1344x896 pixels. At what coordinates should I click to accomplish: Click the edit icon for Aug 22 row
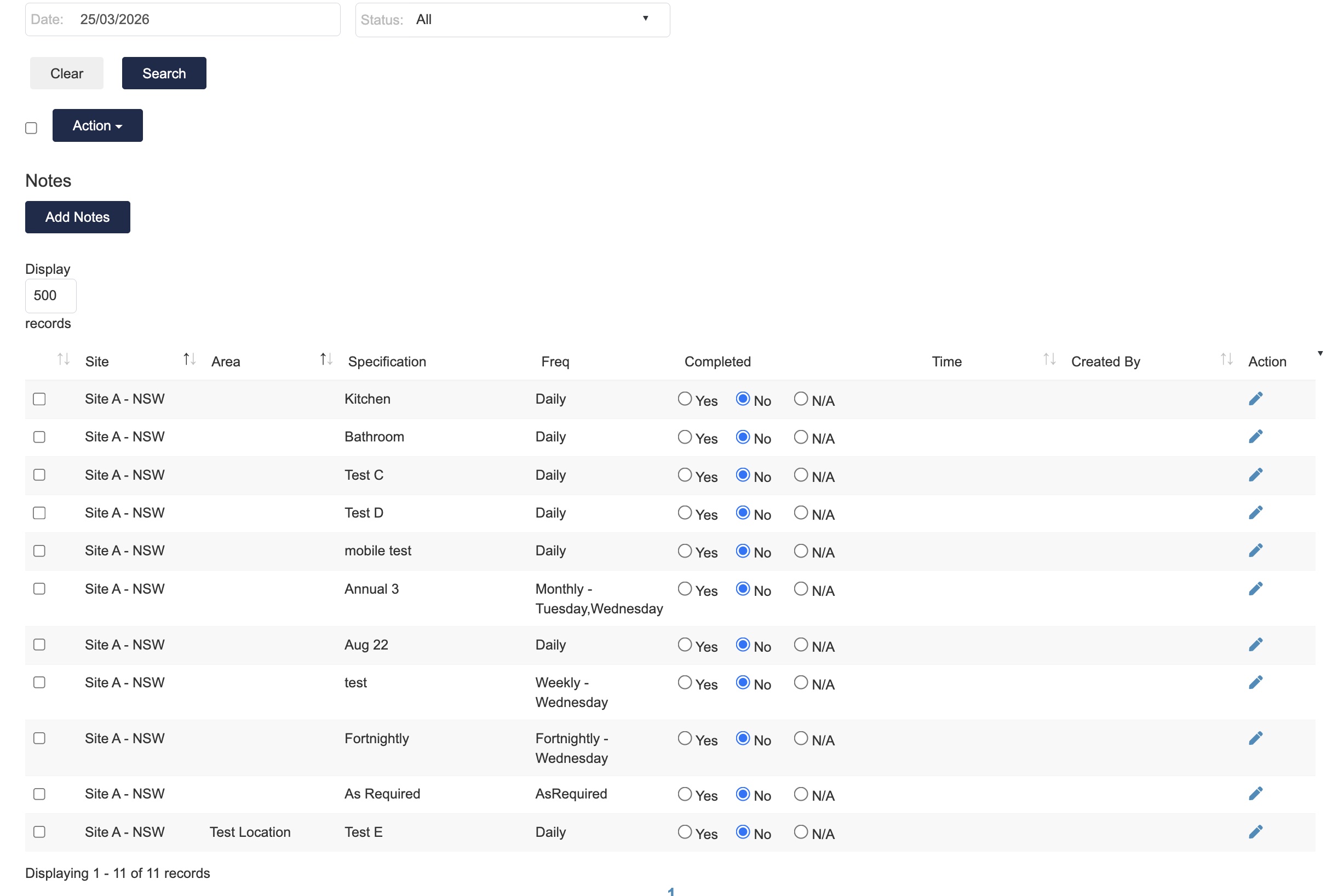1255,645
